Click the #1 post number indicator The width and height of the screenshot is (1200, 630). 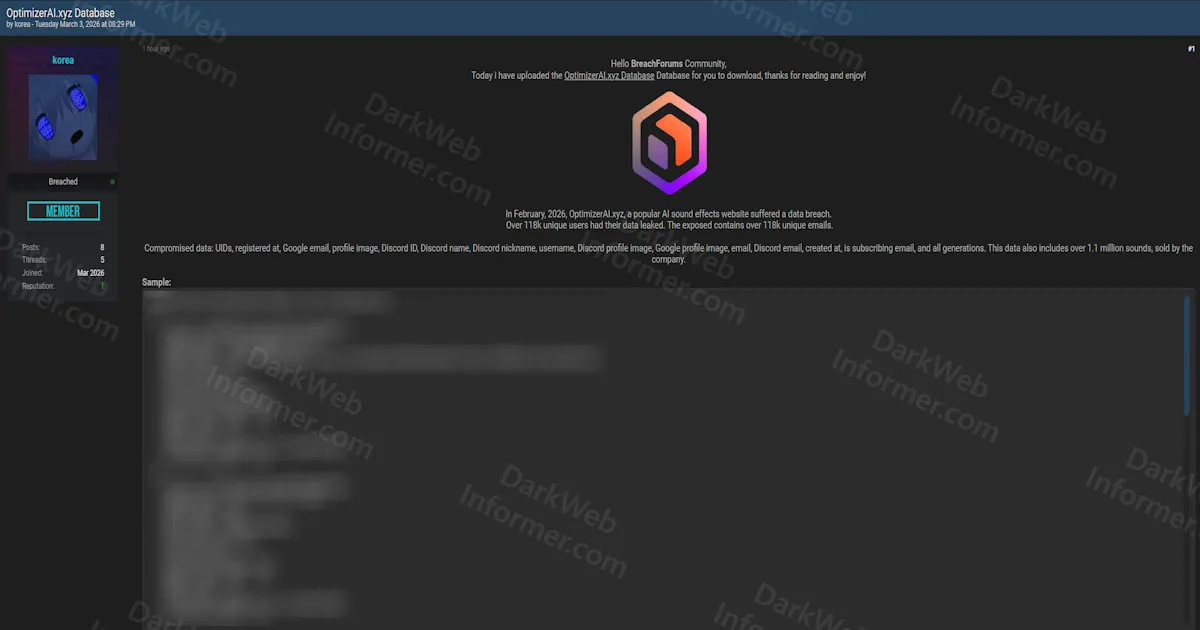(x=1190, y=48)
